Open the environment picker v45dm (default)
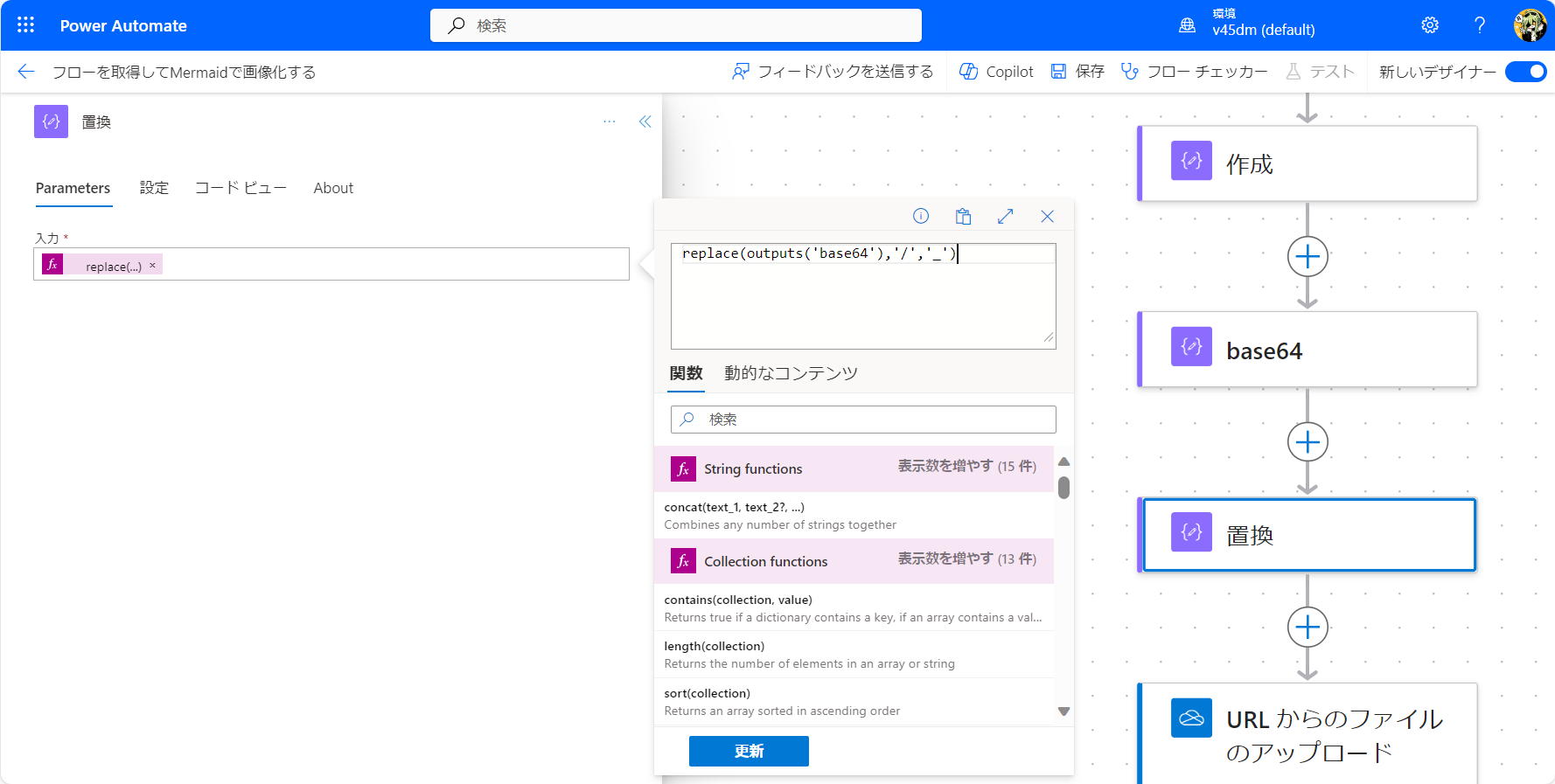 [1247, 24]
